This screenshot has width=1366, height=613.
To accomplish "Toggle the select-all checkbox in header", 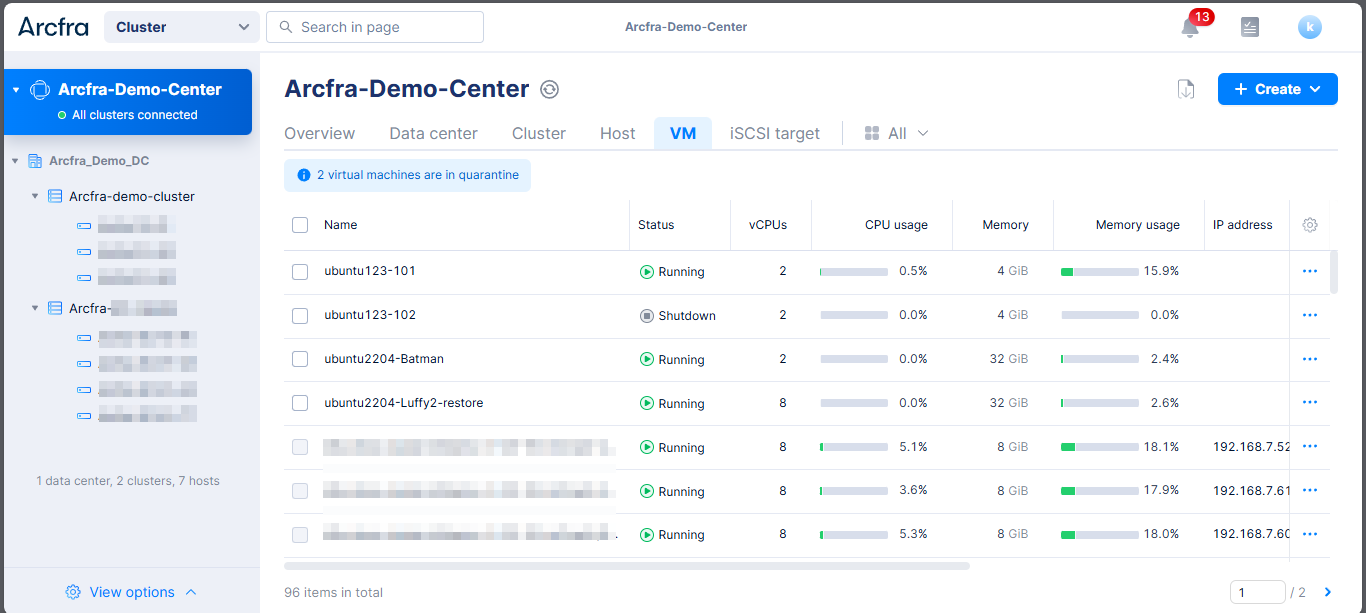I will pos(300,225).
